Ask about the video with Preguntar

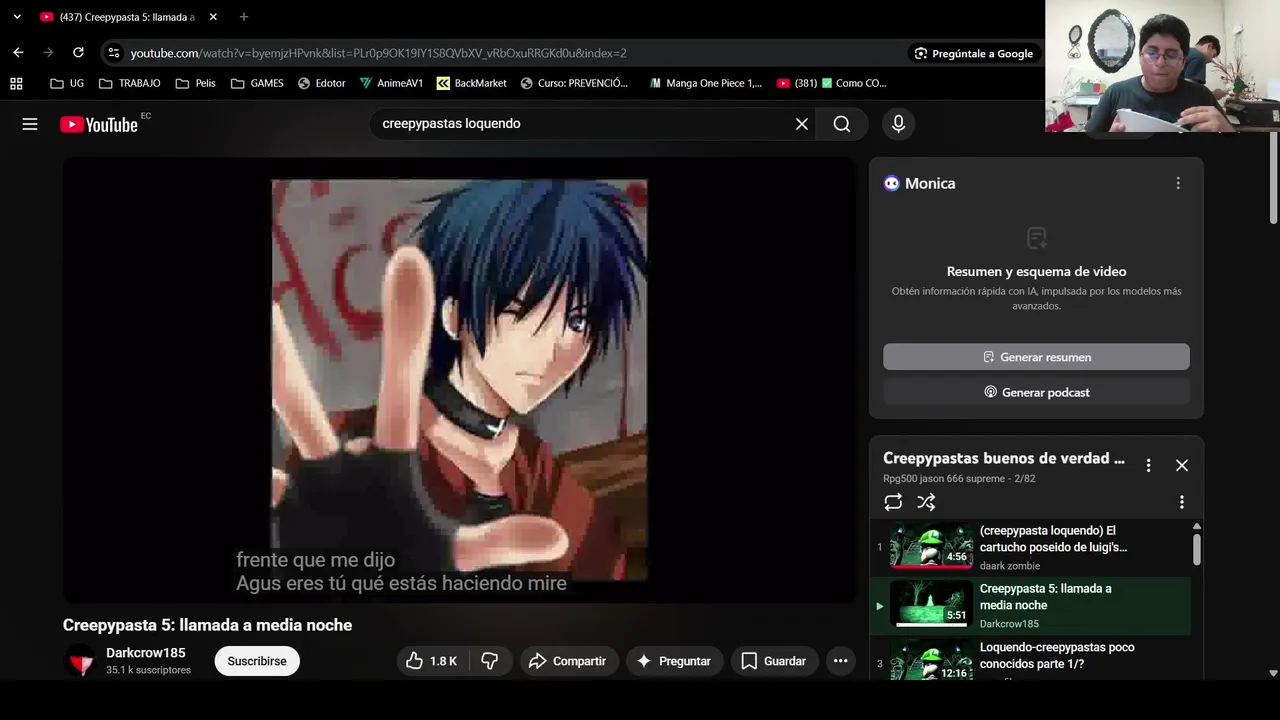(x=674, y=661)
